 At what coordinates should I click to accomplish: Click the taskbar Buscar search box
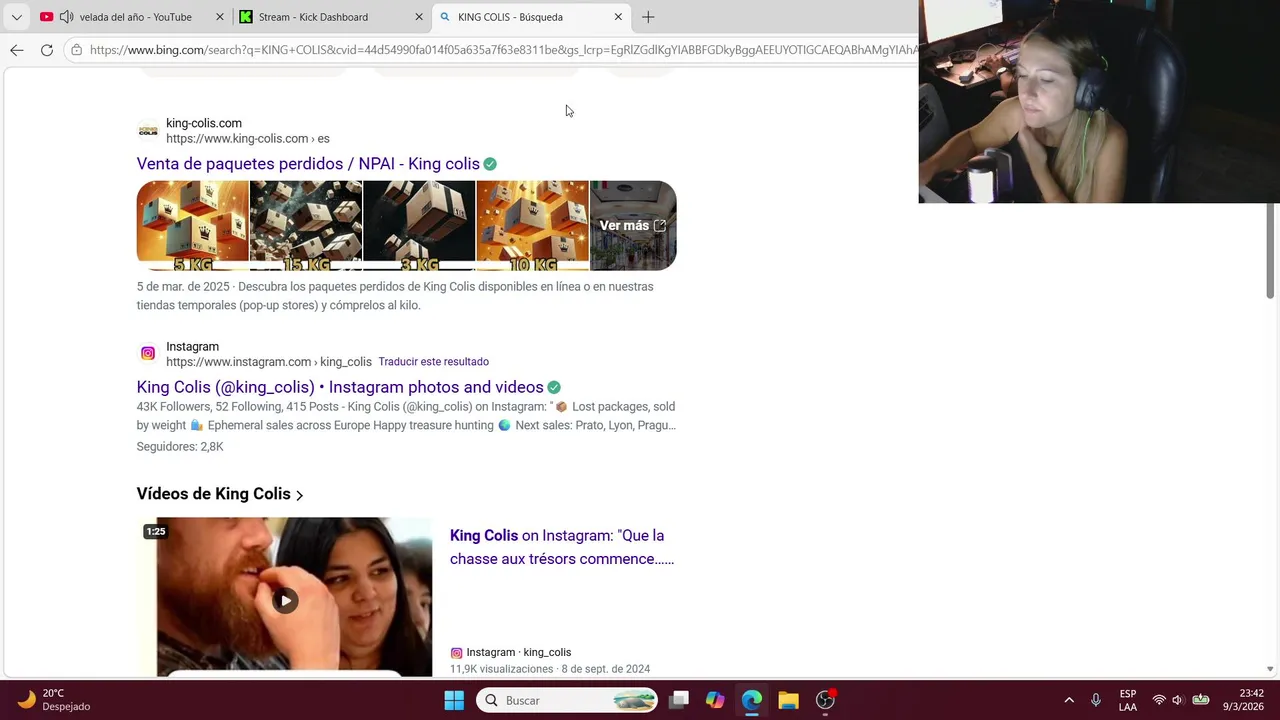[567, 700]
